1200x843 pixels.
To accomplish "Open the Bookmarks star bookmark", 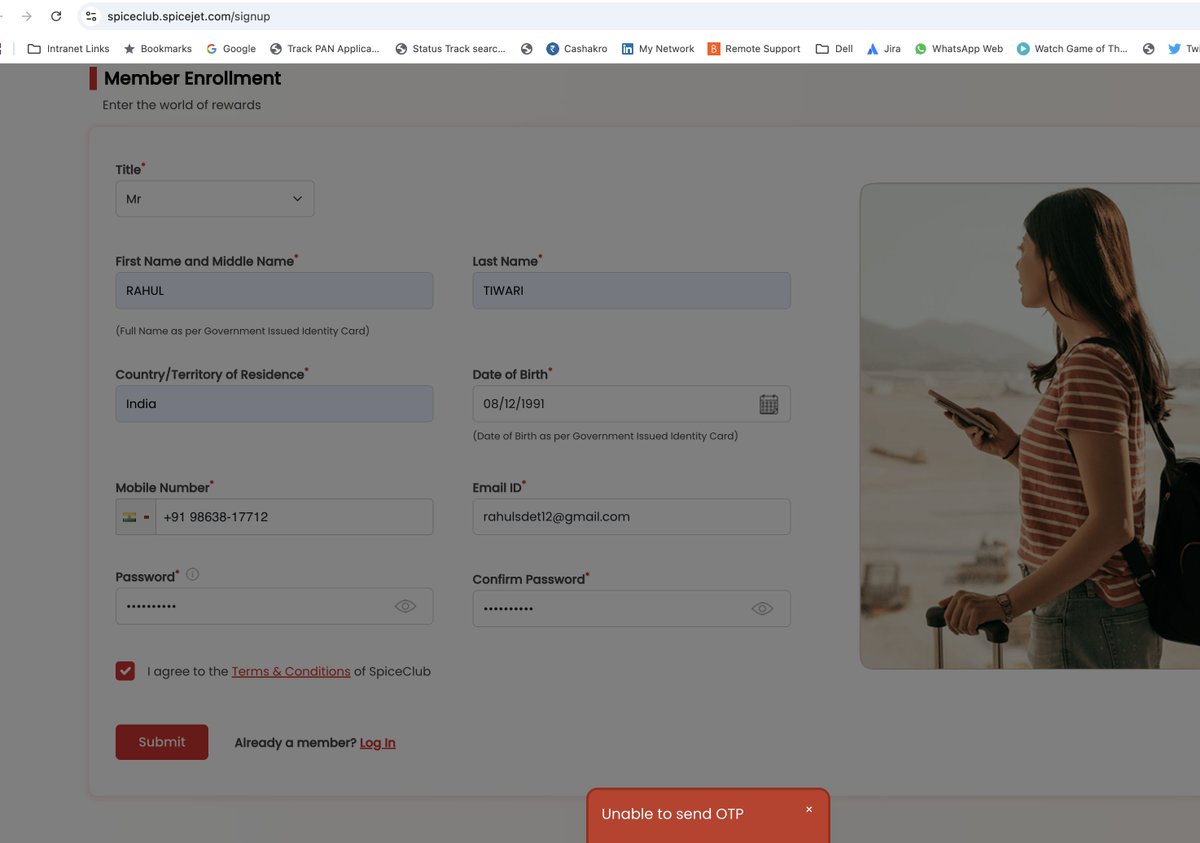I will 158,48.
